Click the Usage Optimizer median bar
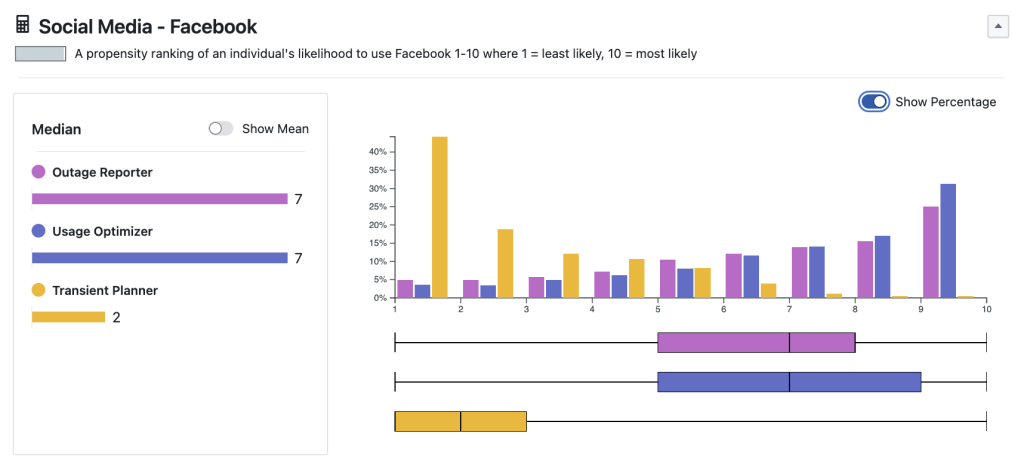1024x468 pixels. (x=160, y=258)
